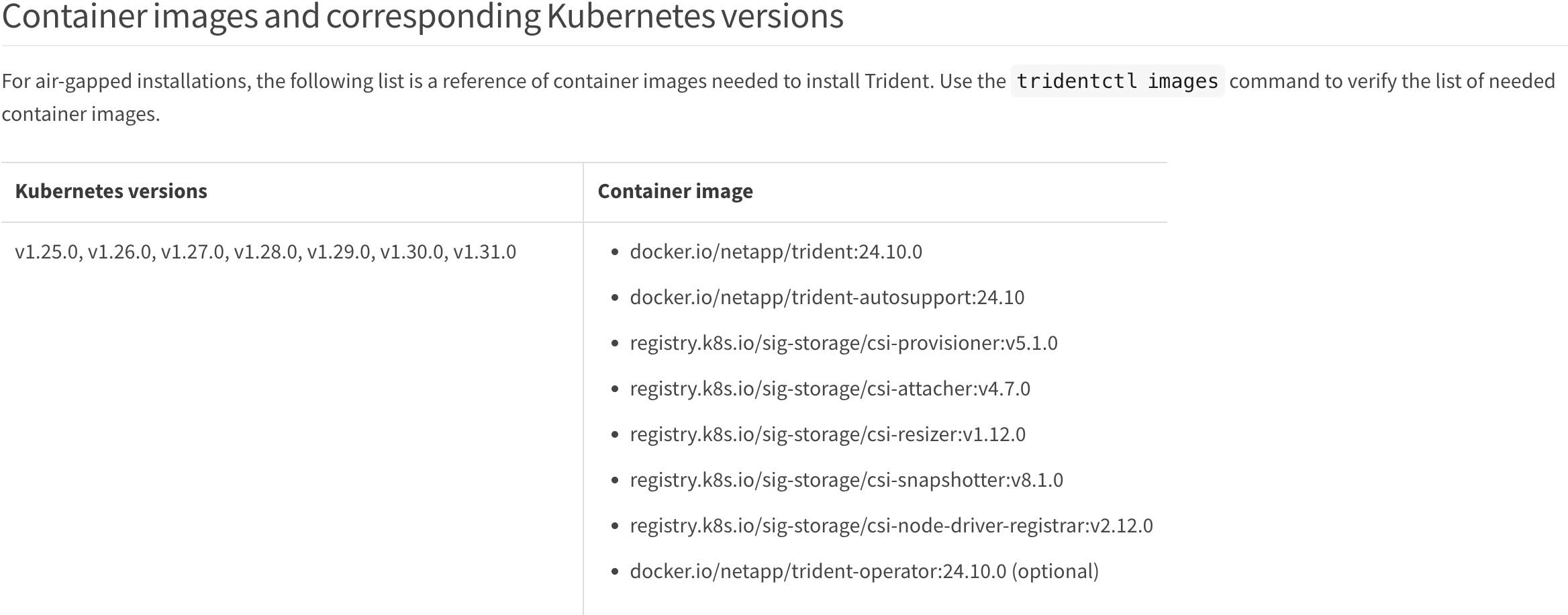Click the trident-autosupport:24.10 image entry
This screenshot has height=615, width=1568.
pos(827,297)
